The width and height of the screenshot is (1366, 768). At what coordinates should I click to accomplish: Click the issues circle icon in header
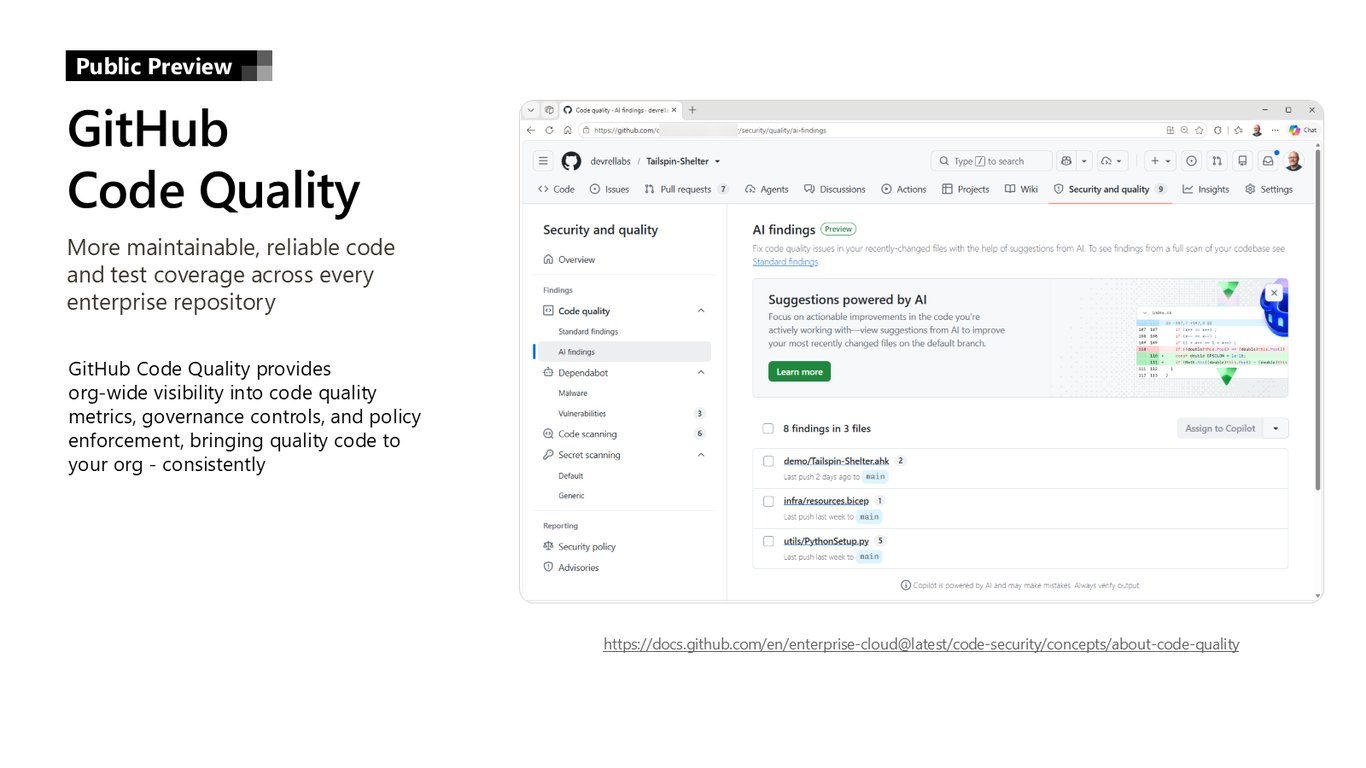(x=1191, y=161)
